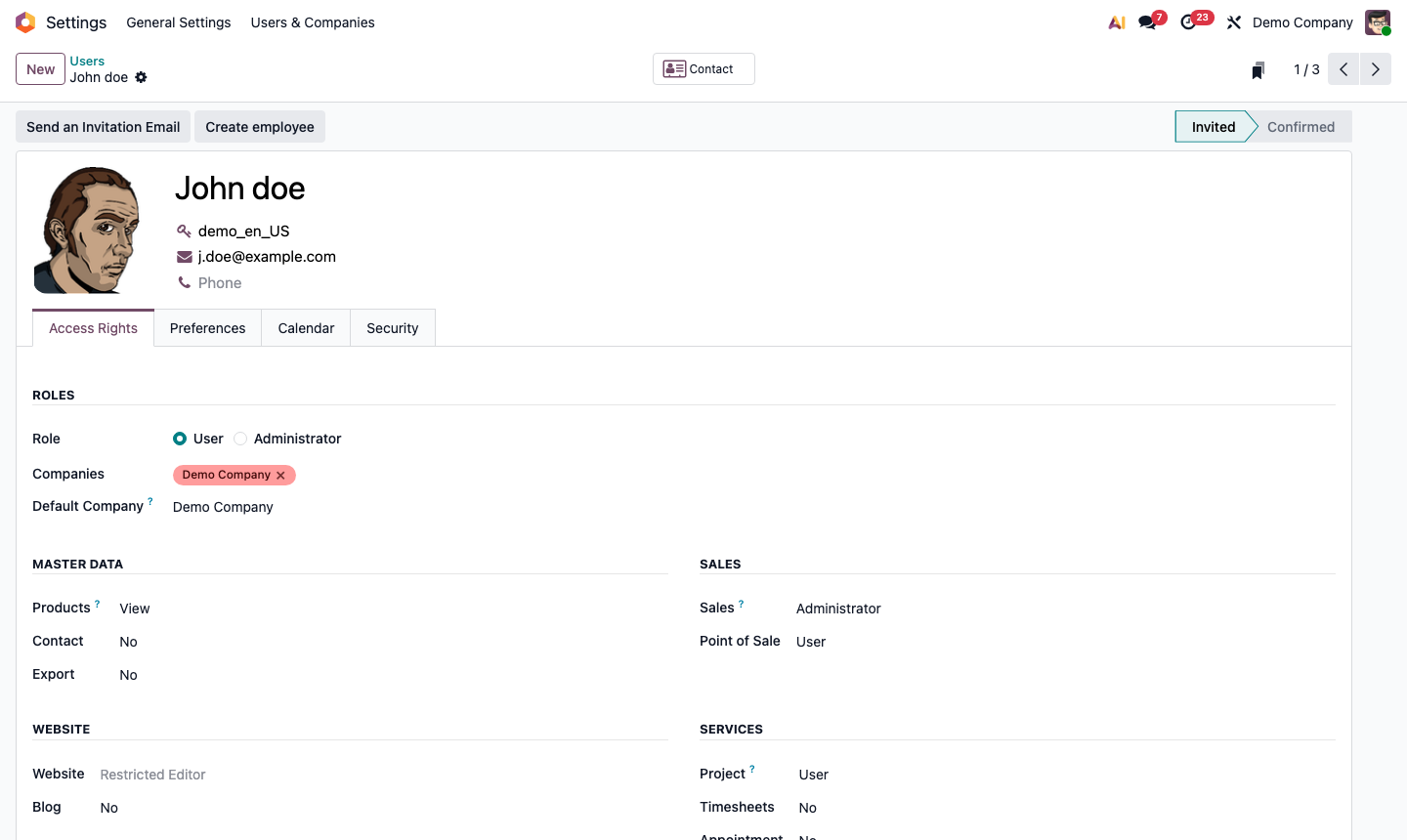Open the user avatar menu in the top bar

pyautogui.click(x=1377, y=21)
